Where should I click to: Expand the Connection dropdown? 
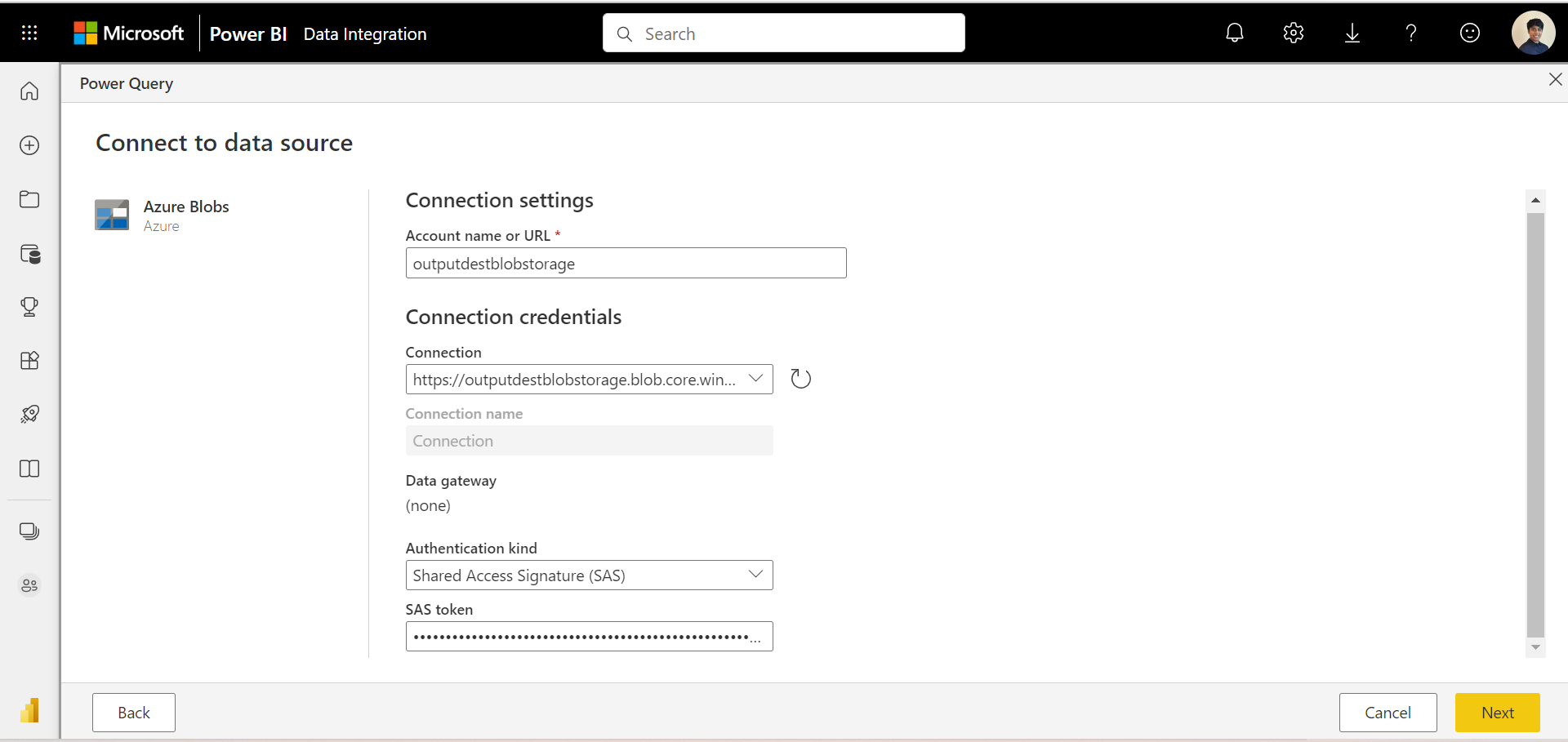(756, 379)
